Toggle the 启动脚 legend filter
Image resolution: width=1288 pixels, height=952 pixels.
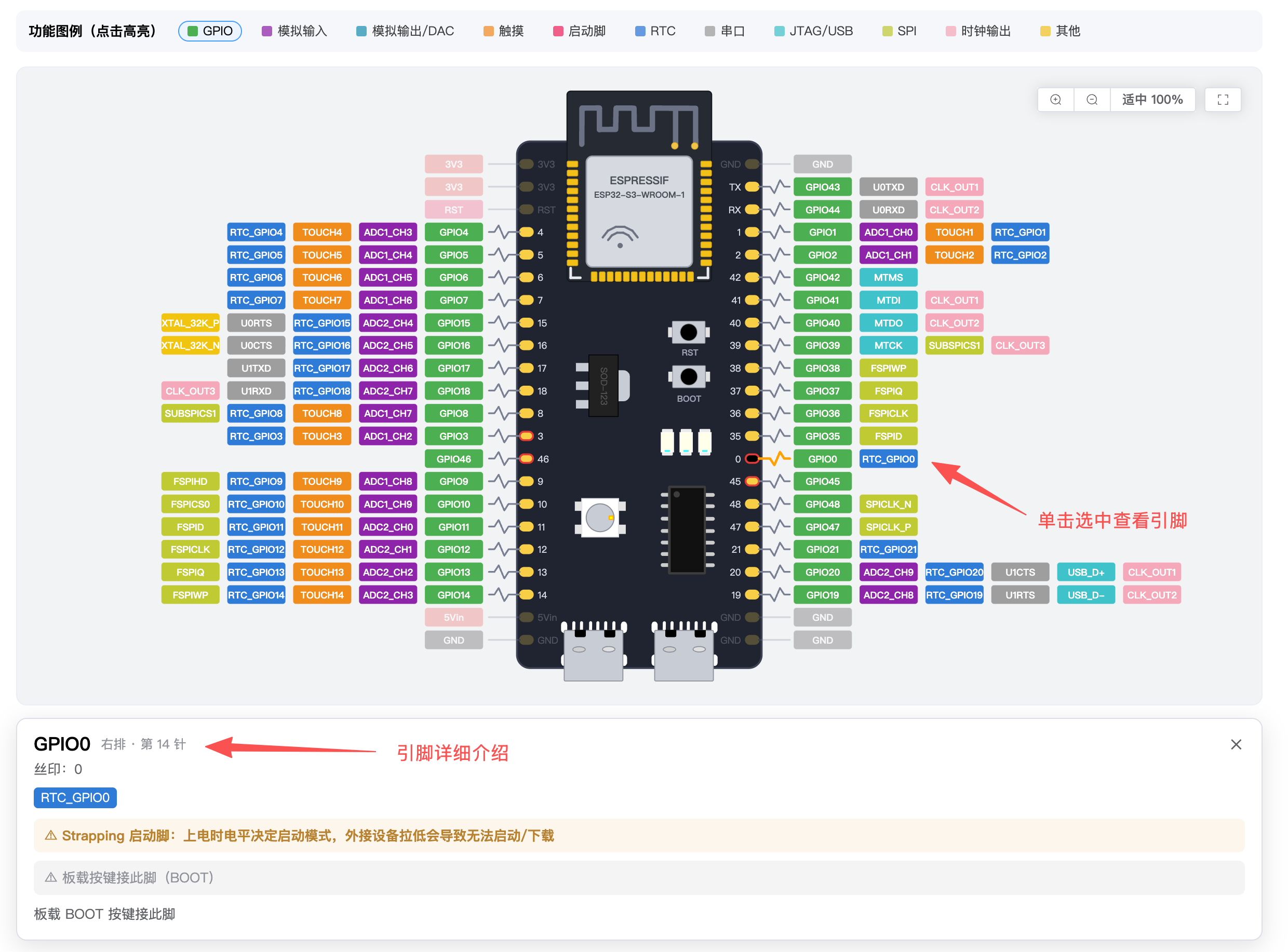click(x=580, y=31)
